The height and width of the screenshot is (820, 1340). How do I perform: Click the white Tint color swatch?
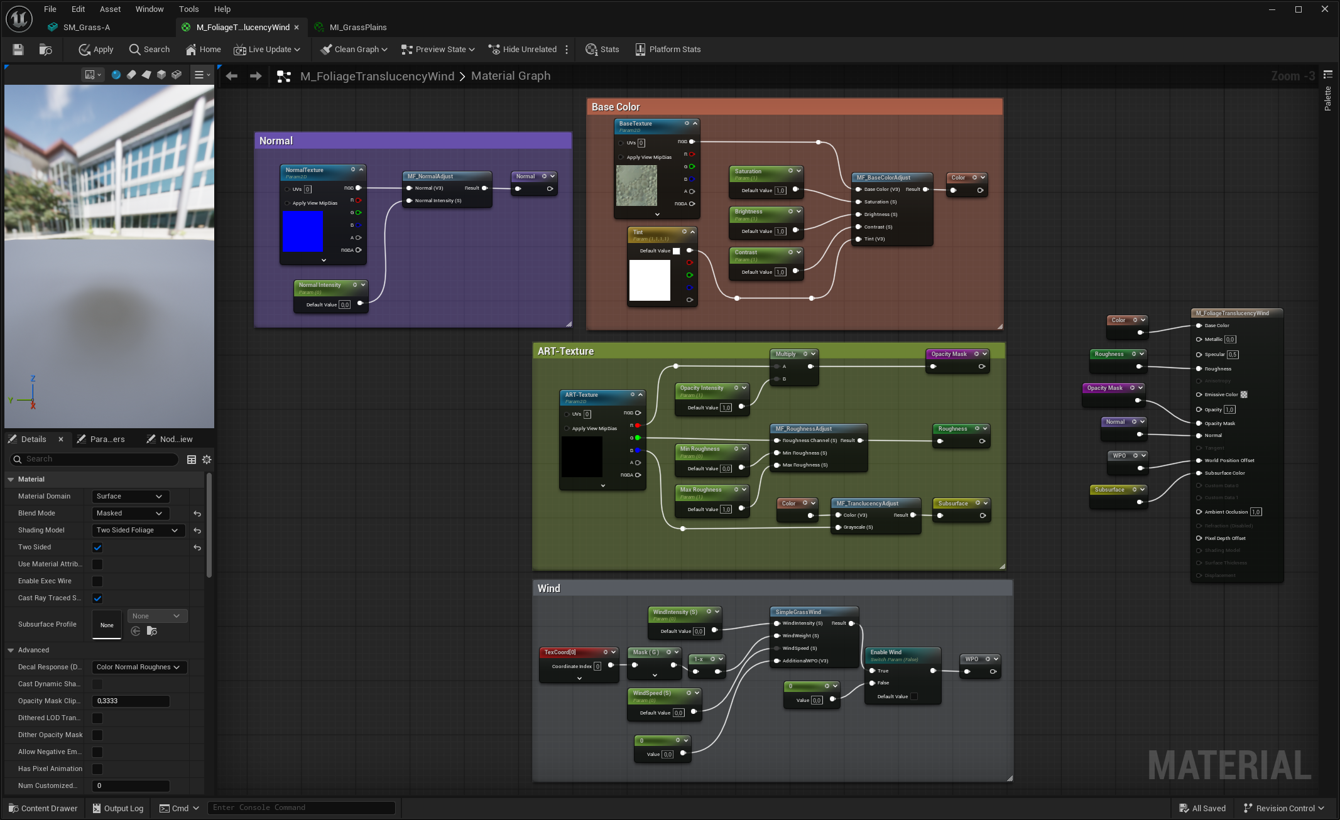pyautogui.click(x=649, y=280)
